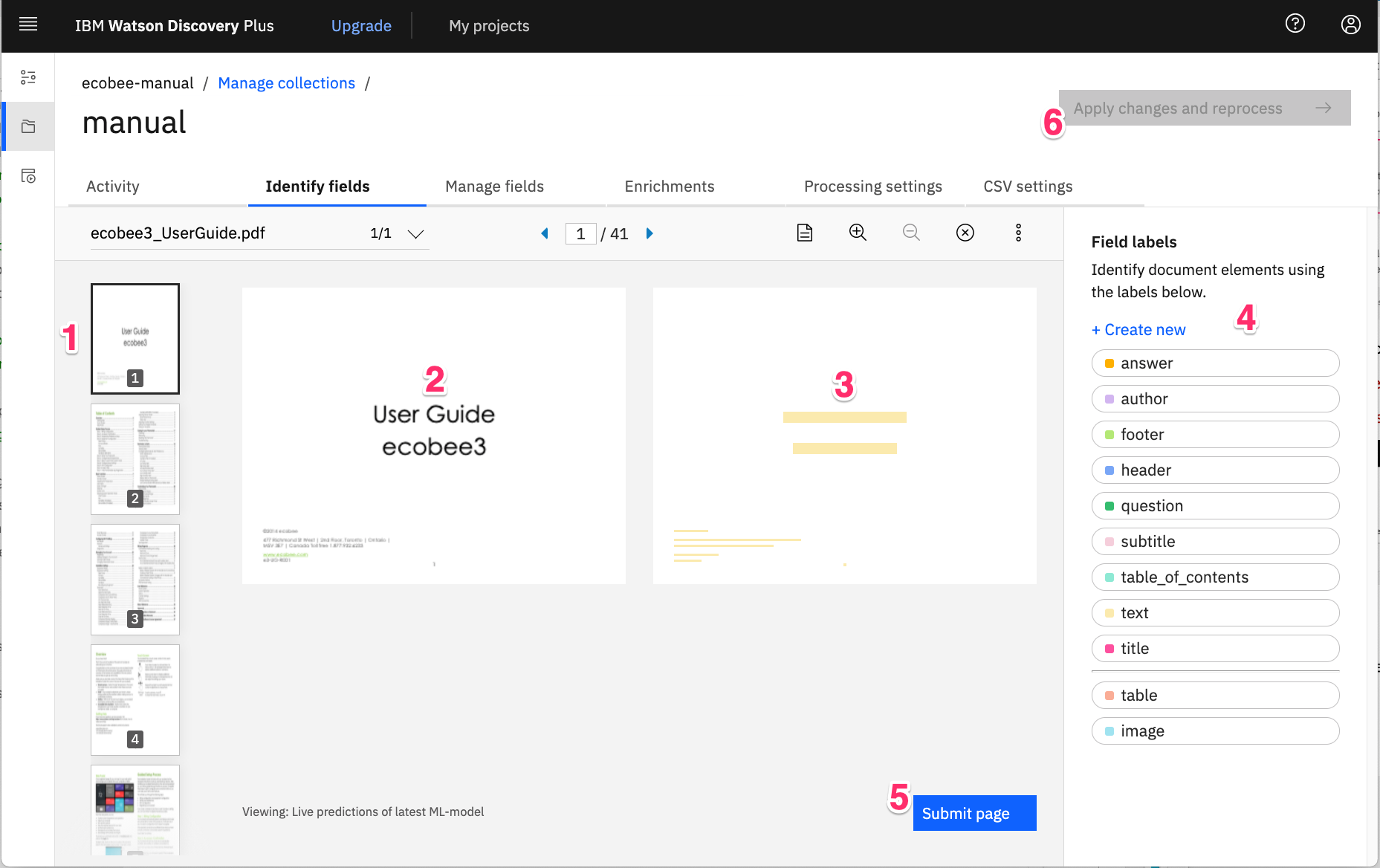Go to the CSV settings tab
The height and width of the screenshot is (868, 1380).
click(1028, 187)
